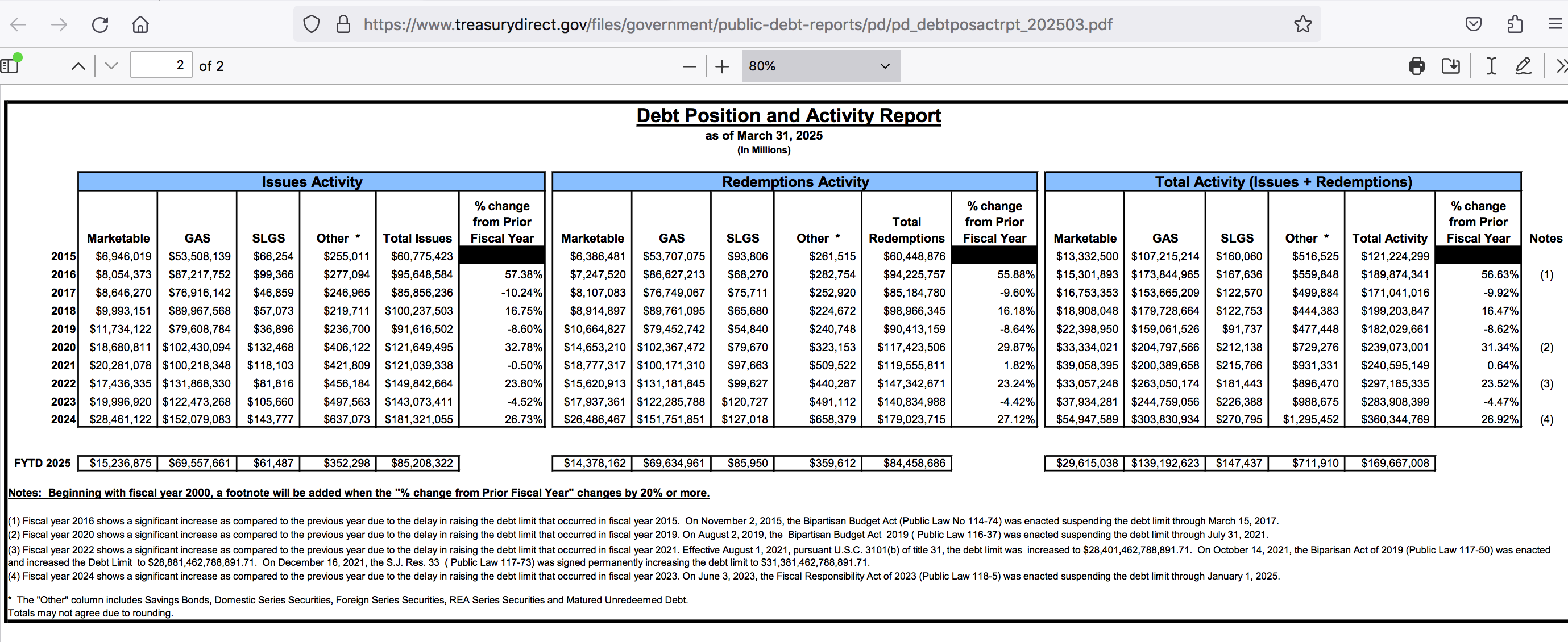Expand the PDF tools overflow chevron
The image size is (1568, 642).
pos(1561,66)
